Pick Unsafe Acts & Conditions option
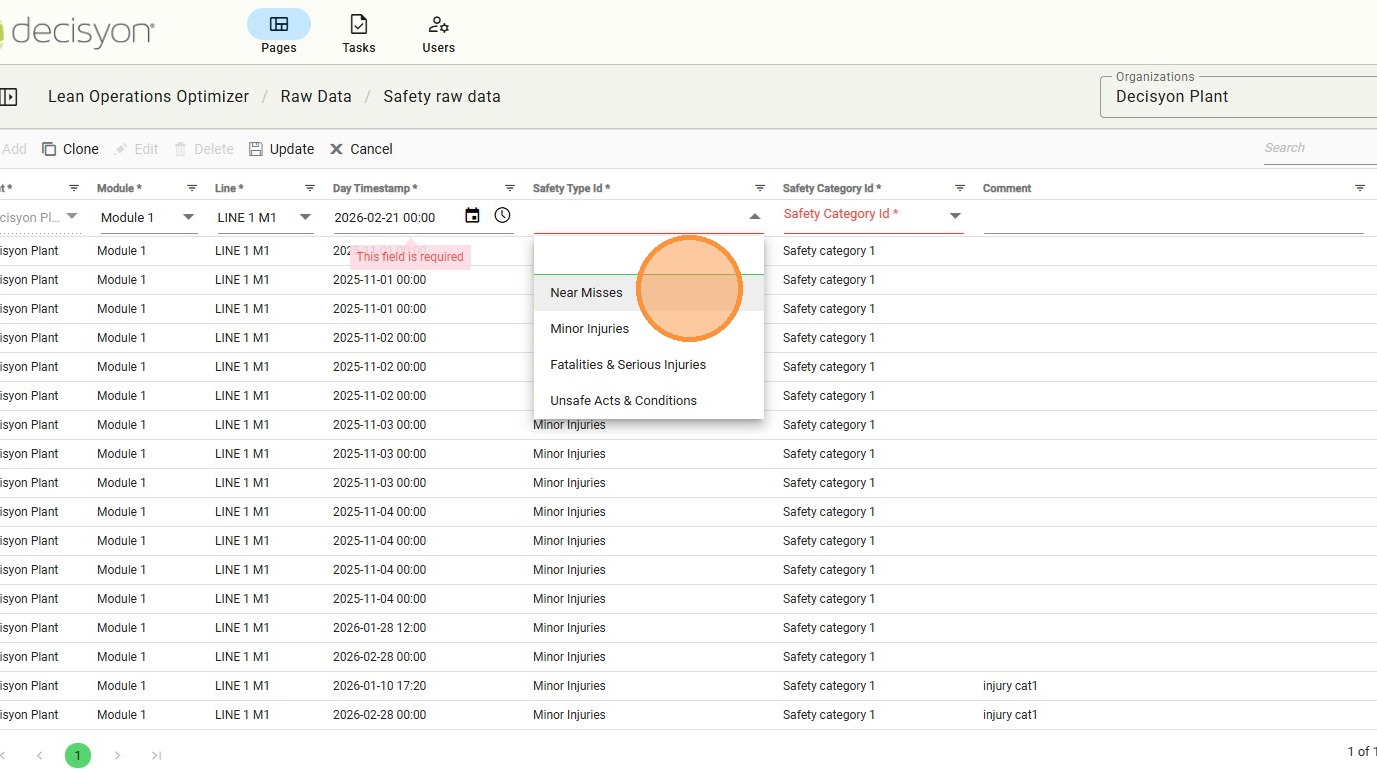Viewport: 1377px width, 769px height. [x=623, y=401]
